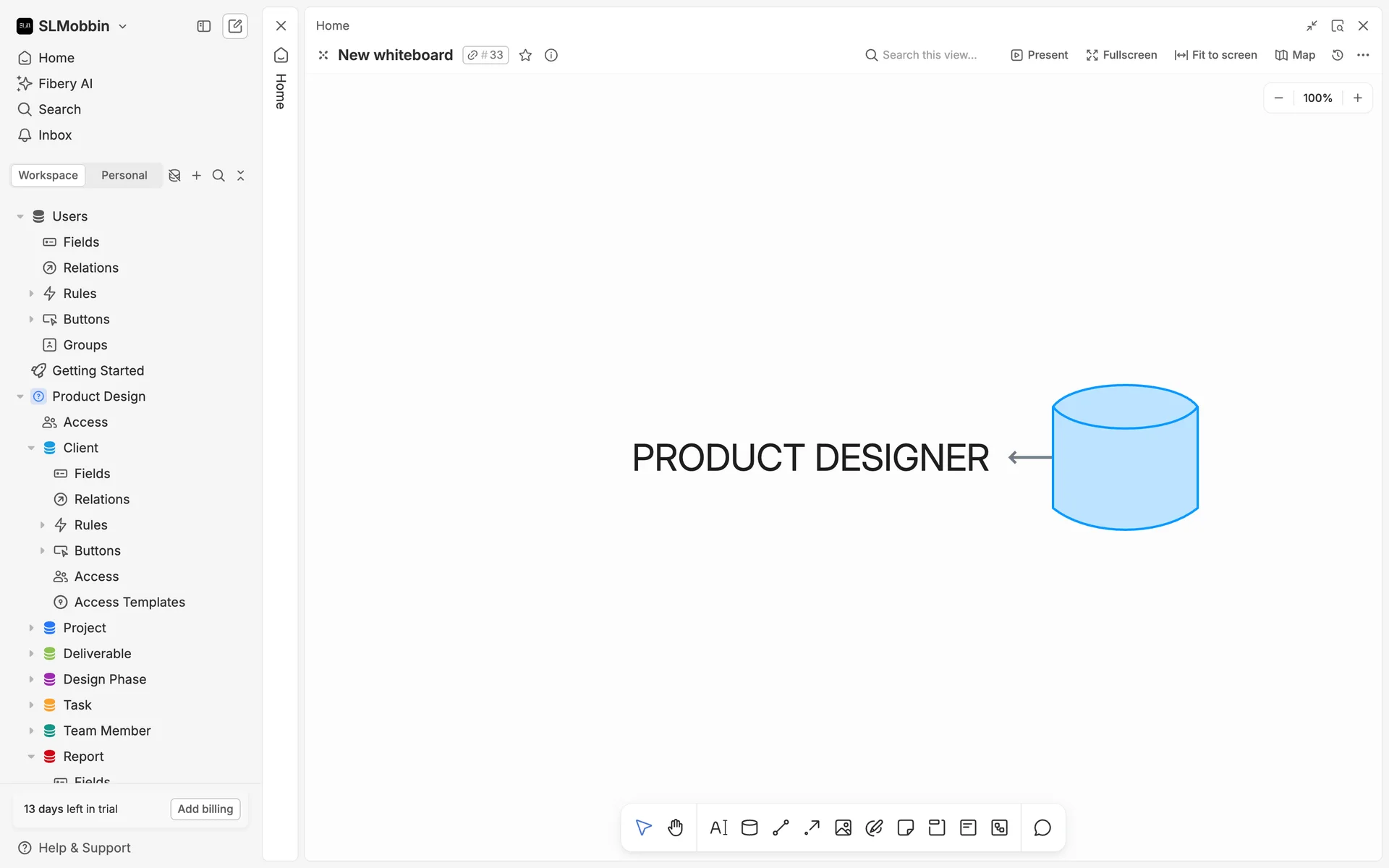
Task: Choose the sticky note tool
Action: click(x=905, y=827)
